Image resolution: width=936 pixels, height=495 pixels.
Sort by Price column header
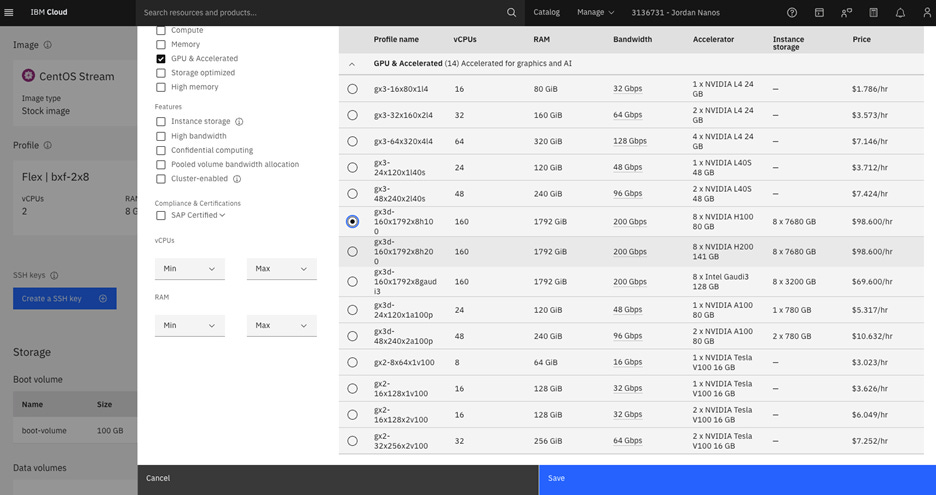pos(861,39)
